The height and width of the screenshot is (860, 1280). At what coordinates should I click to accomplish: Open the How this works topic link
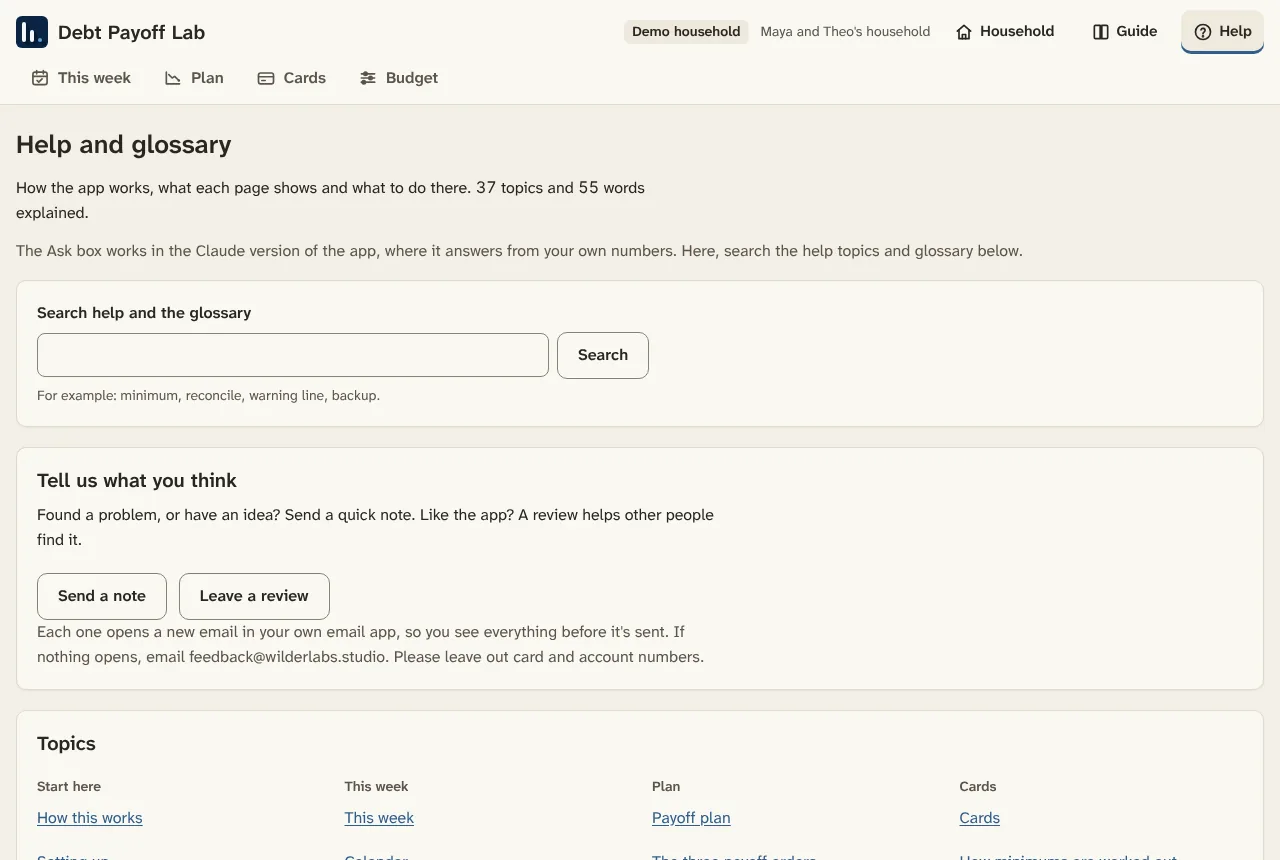click(90, 818)
